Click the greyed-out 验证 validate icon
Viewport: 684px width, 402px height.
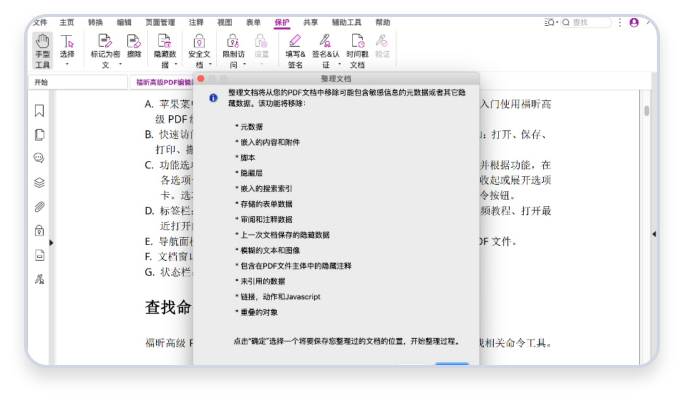pyautogui.click(x=382, y=41)
